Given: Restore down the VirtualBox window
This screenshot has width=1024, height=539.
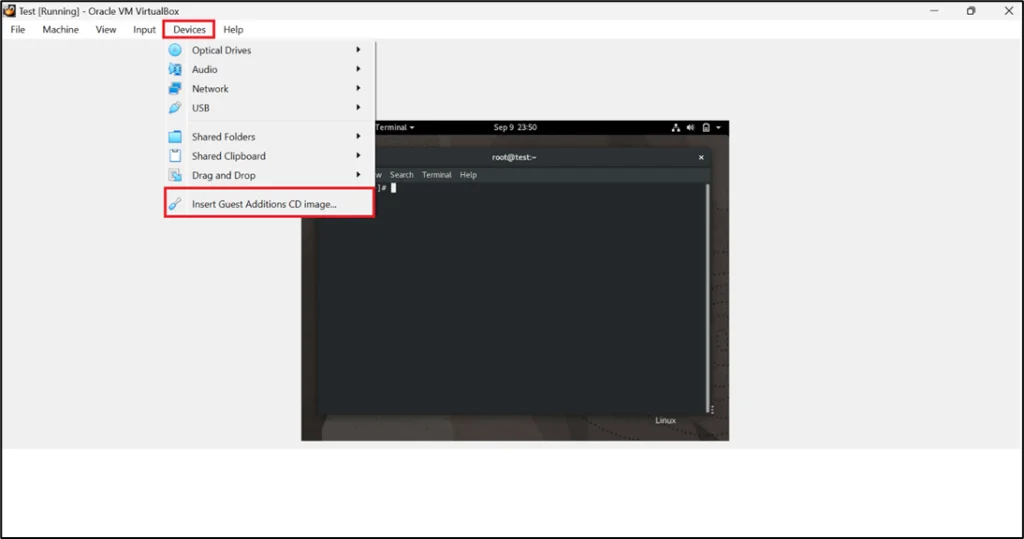Looking at the screenshot, I should coord(971,10).
